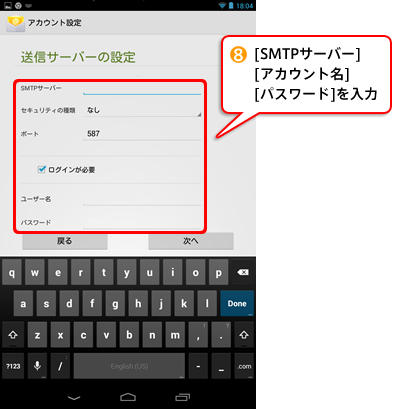This screenshot has width=393, height=409.
Task: Tap the recent apps navigation icon
Action: coord(182,397)
